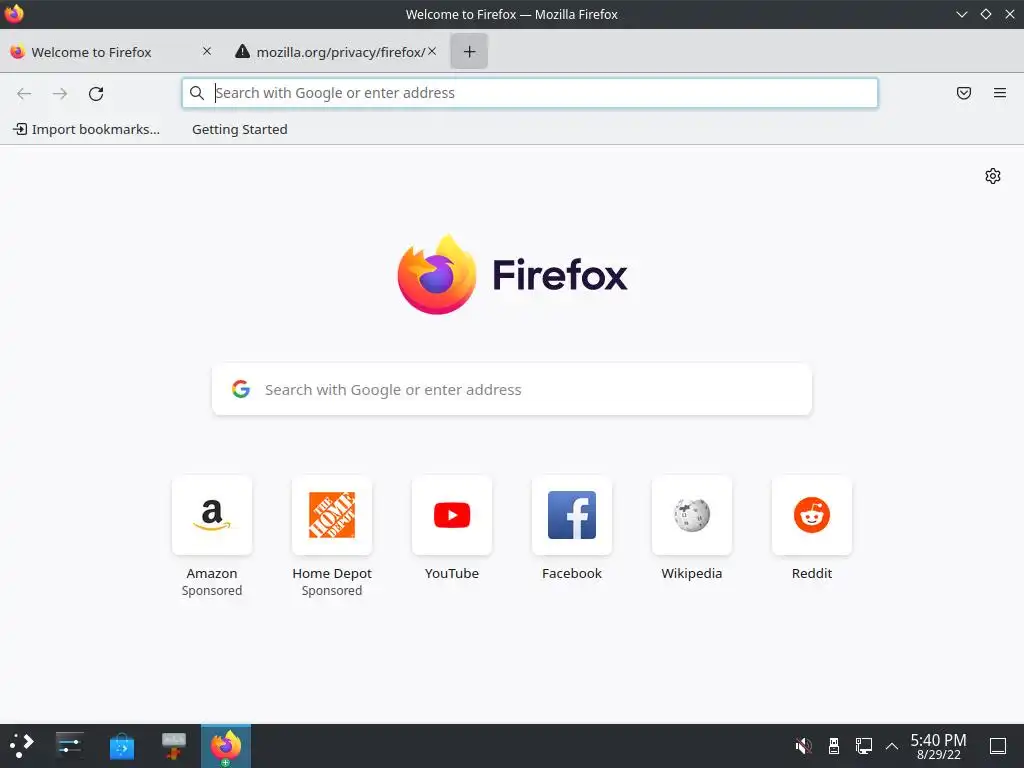1024x768 pixels.
Task: Open the Save to Pocket button
Action: (x=964, y=93)
